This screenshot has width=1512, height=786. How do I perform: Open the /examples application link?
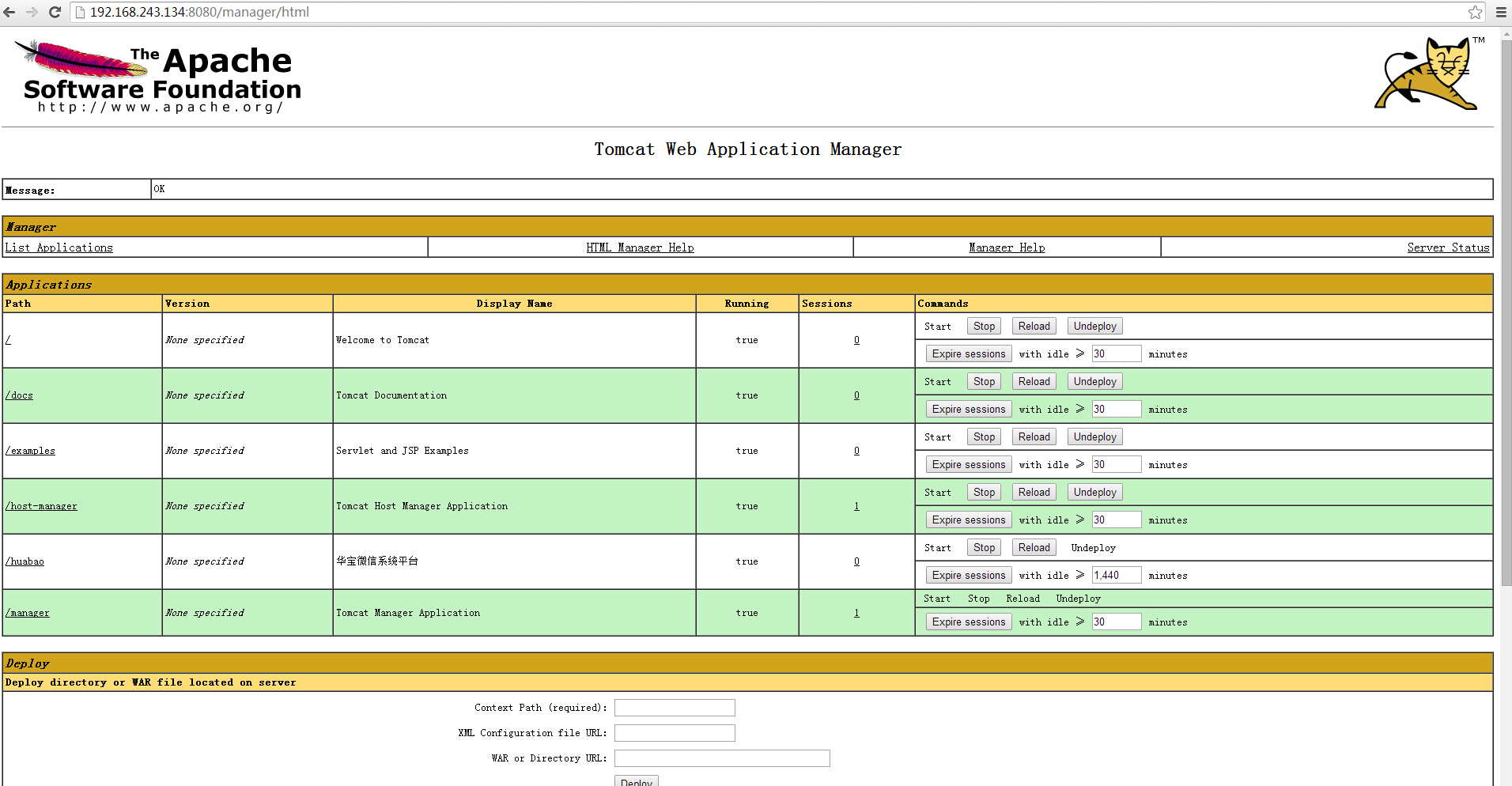click(x=30, y=451)
